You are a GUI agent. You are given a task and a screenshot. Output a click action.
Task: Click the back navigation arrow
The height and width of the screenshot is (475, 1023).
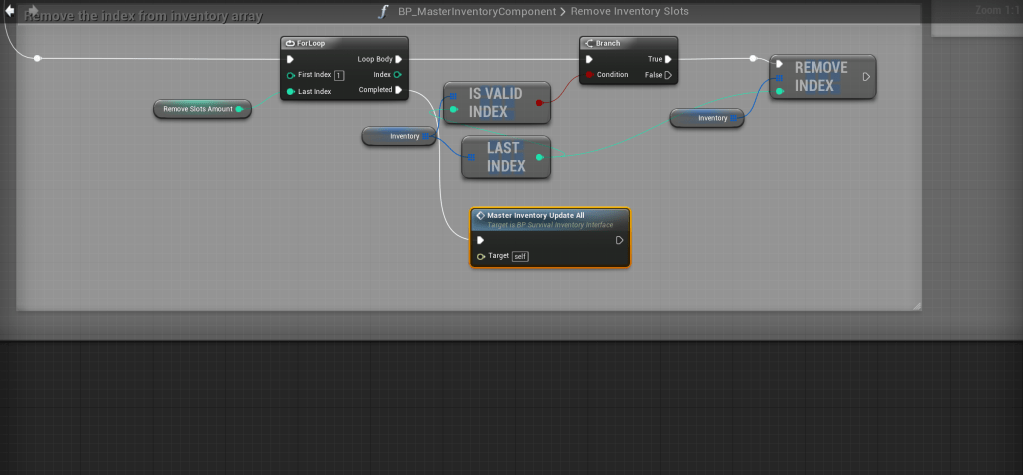click(11, 12)
